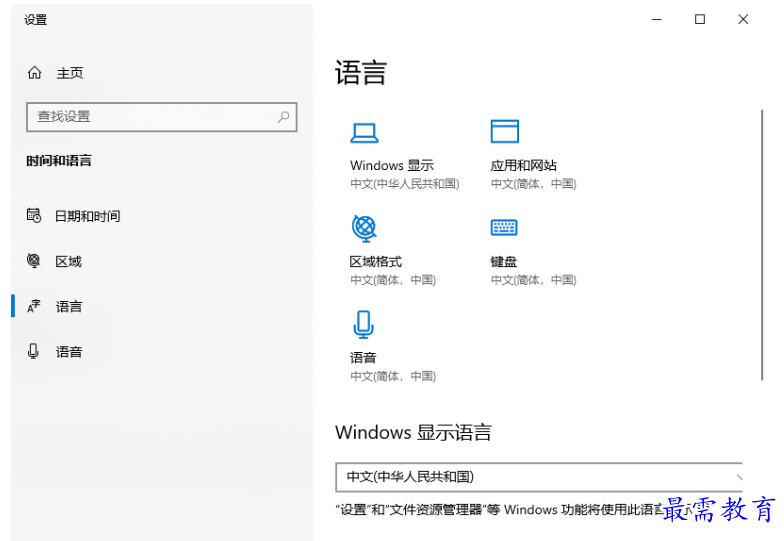Open the 语音 tile label in main pane
This screenshot has height=541, width=784.
363,358
